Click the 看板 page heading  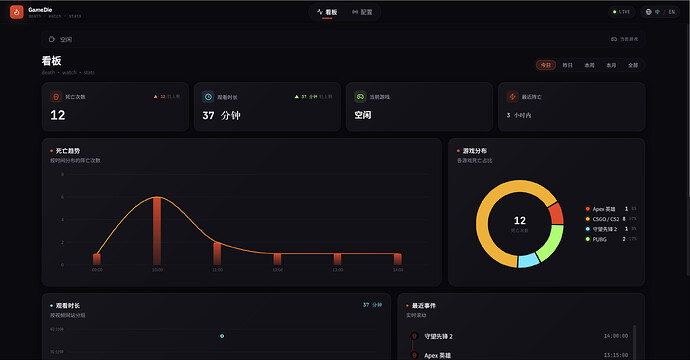coord(51,61)
